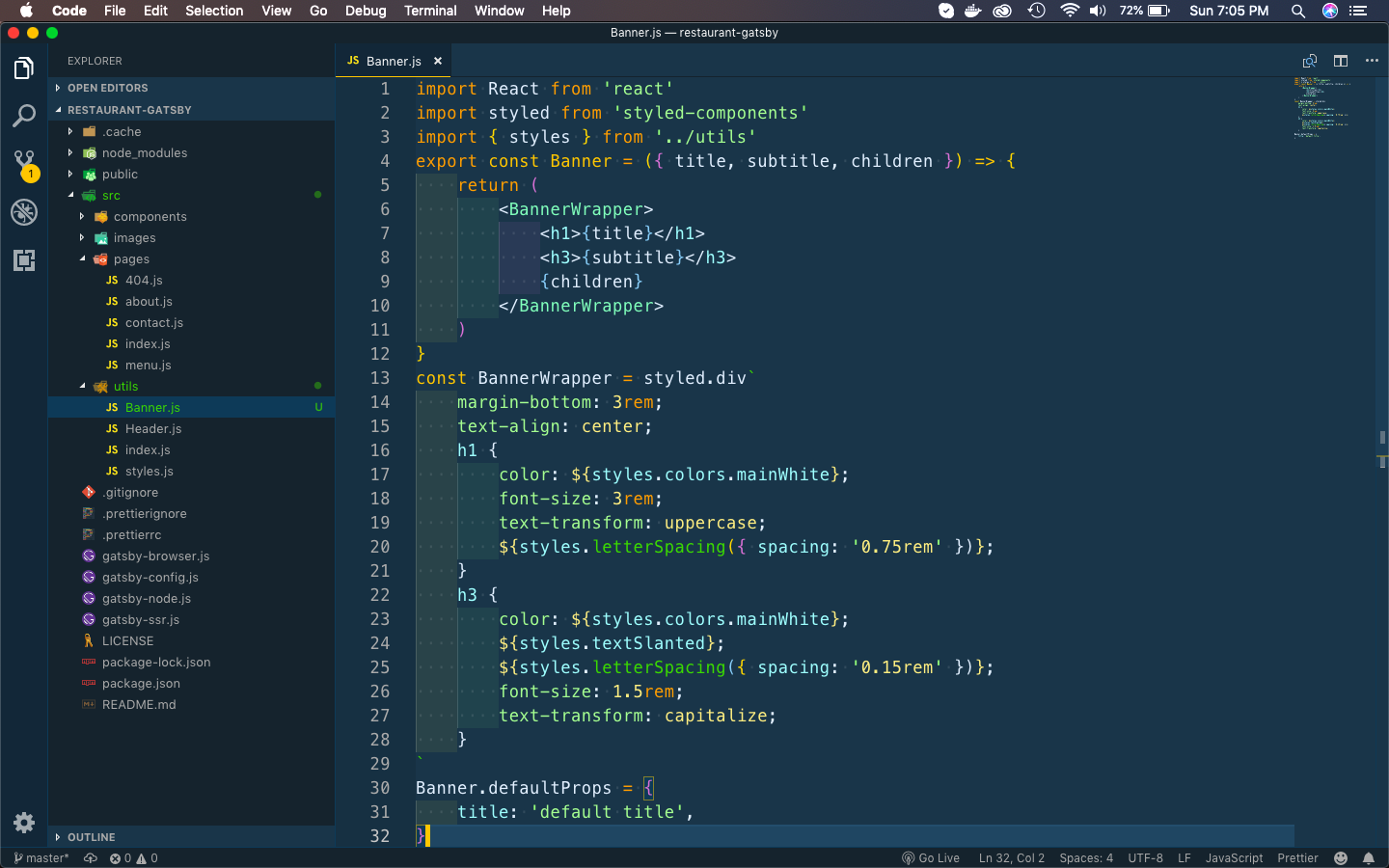Collapse the utils folder
Image resolution: width=1389 pixels, height=868 pixels.
pos(191,387)
